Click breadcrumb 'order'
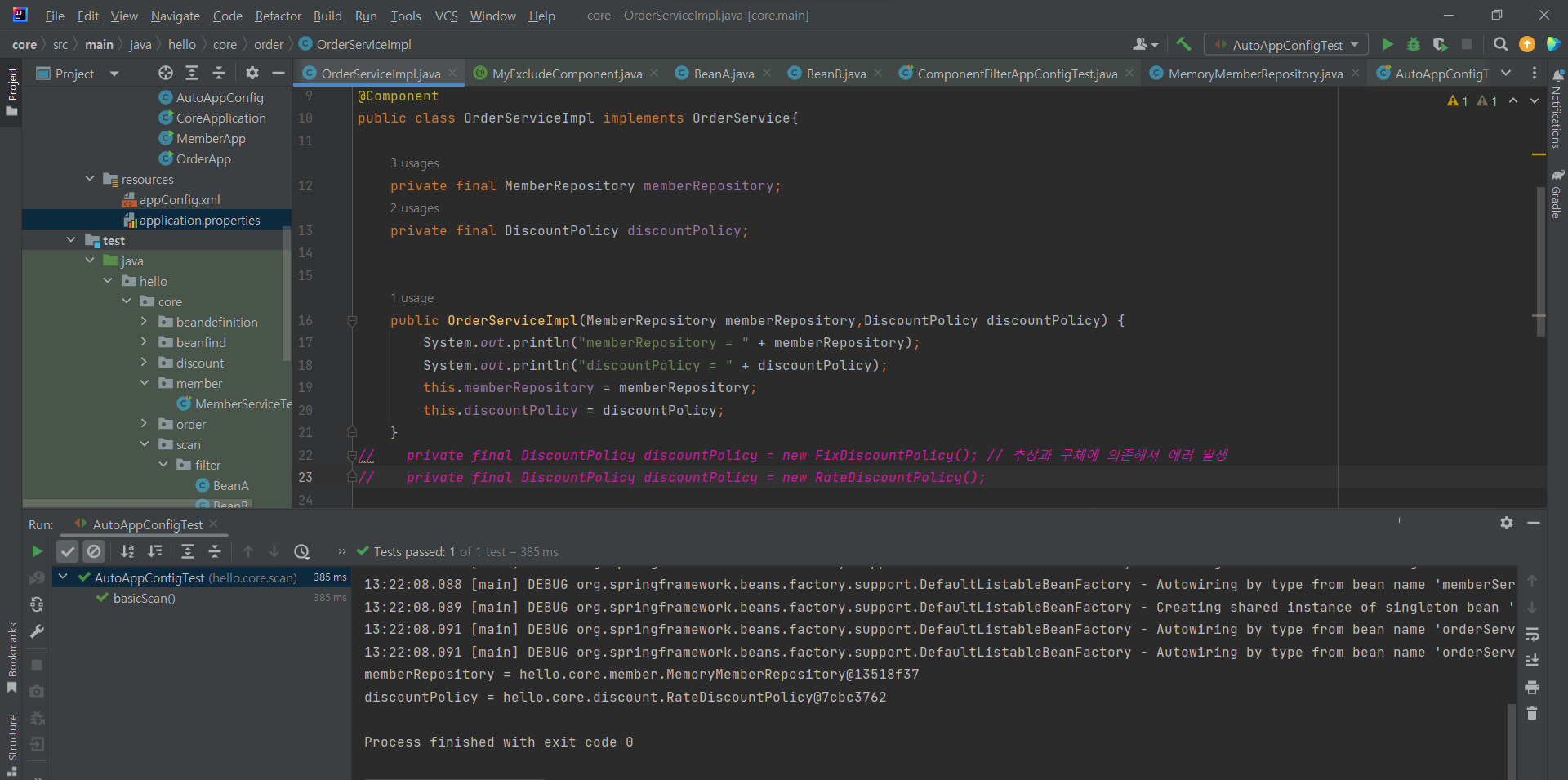 pos(269,44)
